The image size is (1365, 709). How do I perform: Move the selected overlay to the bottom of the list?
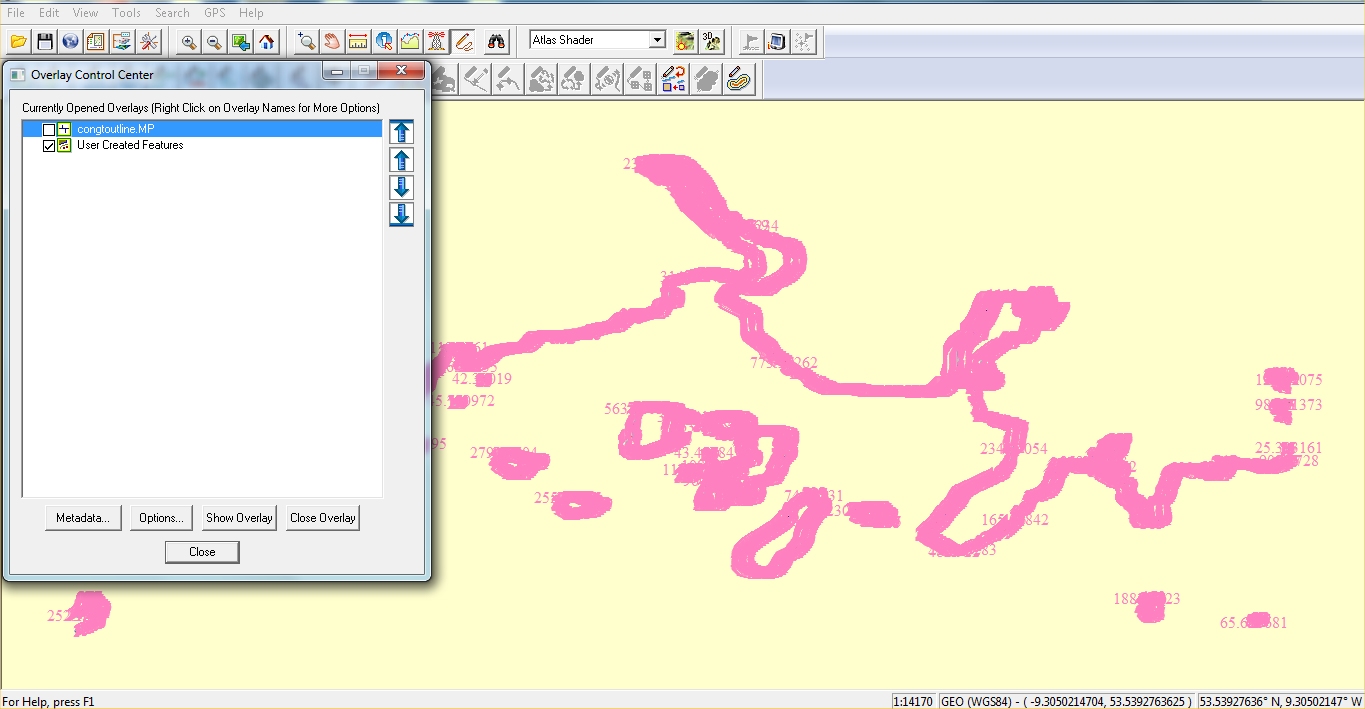click(401, 214)
